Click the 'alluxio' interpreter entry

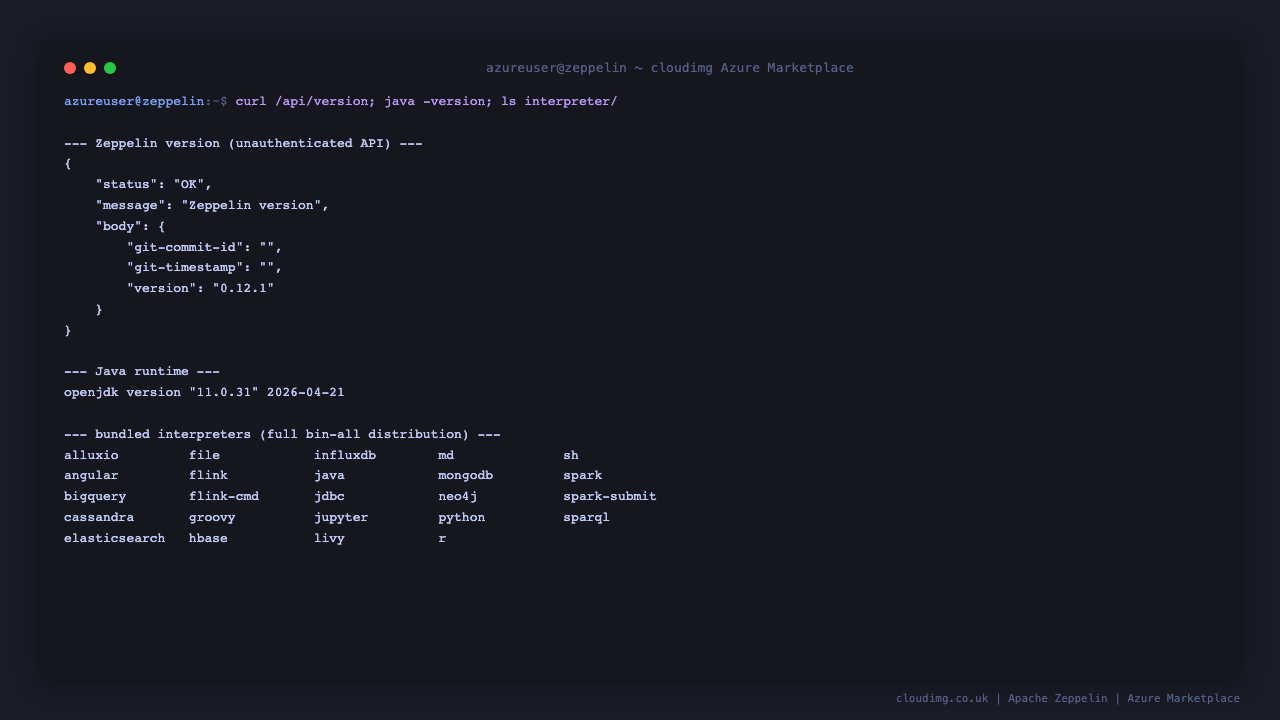point(91,455)
